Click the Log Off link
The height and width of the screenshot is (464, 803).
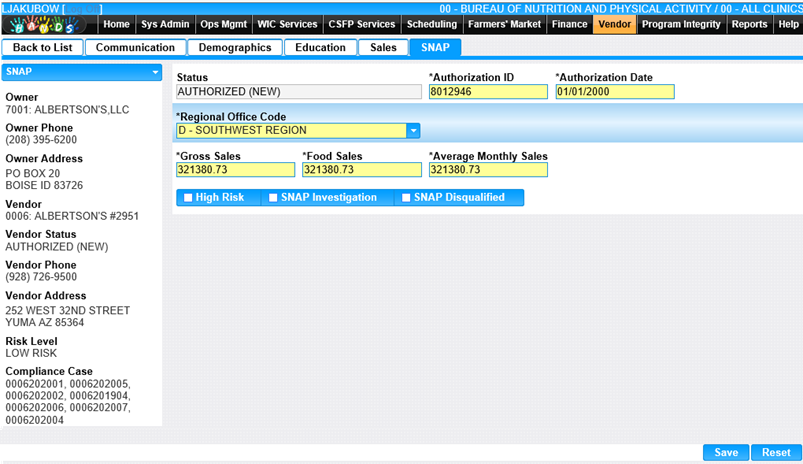(82, 9)
